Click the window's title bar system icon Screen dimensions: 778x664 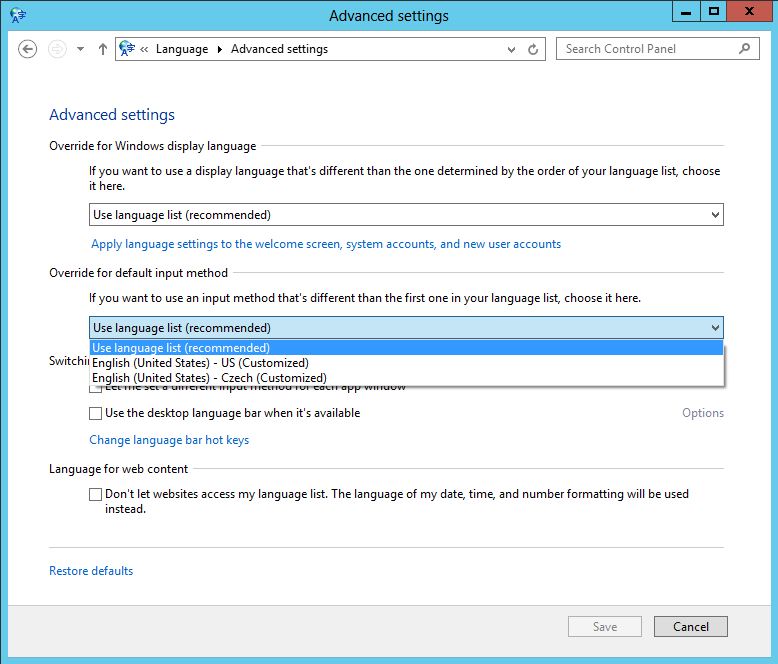pyautogui.click(x=18, y=15)
